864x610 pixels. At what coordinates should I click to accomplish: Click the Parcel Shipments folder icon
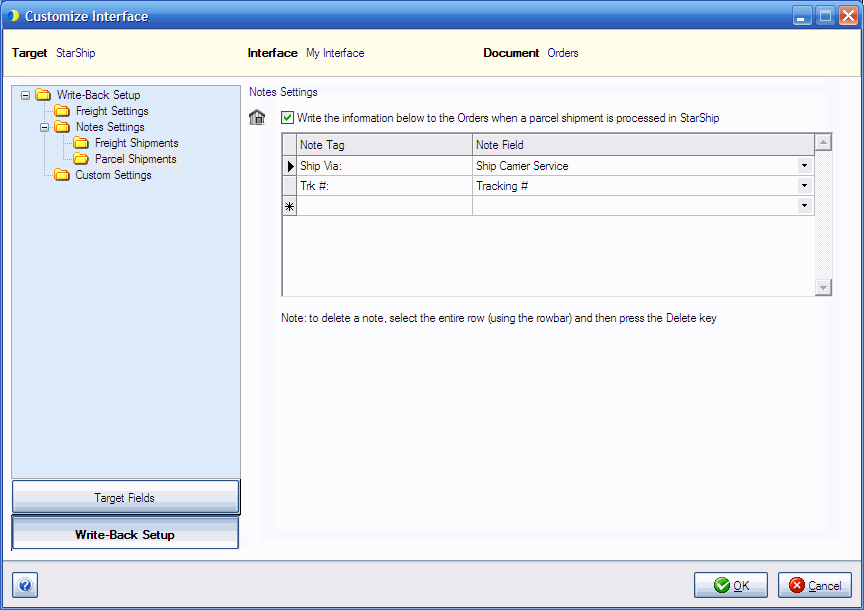point(81,159)
